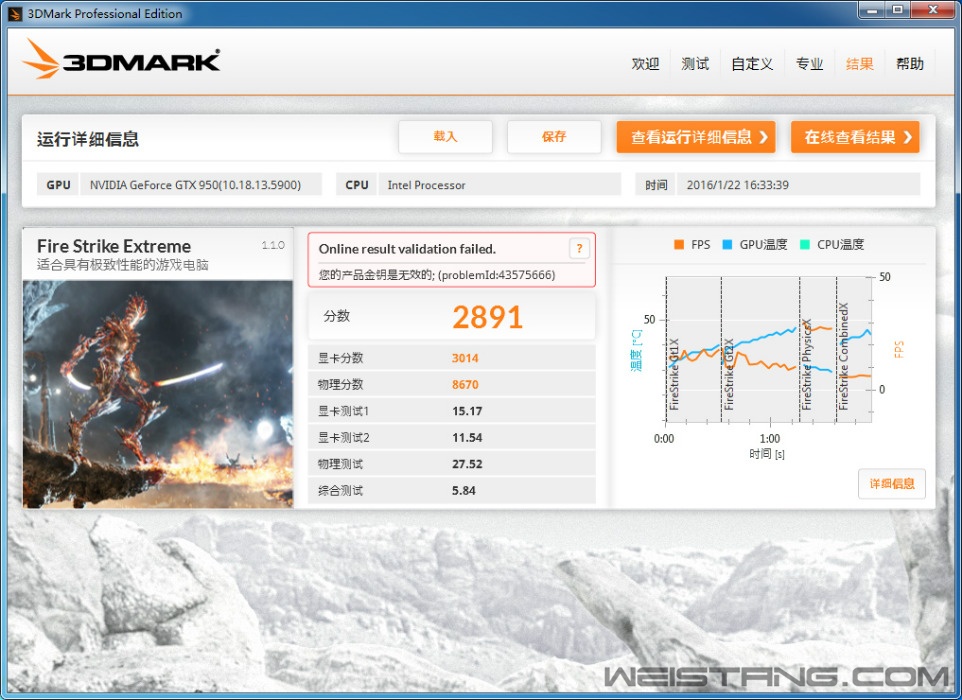Open the 欢迎 tab

point(645,64)
